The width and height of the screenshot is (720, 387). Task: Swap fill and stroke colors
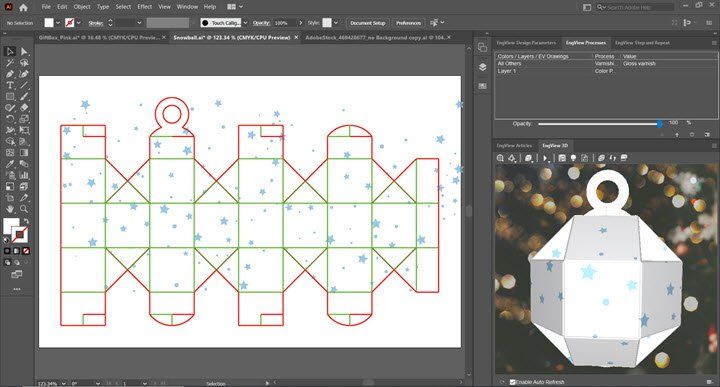click(x=26, y=221)
